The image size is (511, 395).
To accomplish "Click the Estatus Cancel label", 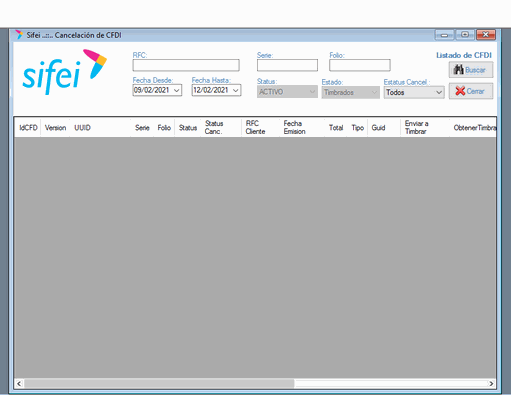I will pyautogui.click(x=407, y=82).
